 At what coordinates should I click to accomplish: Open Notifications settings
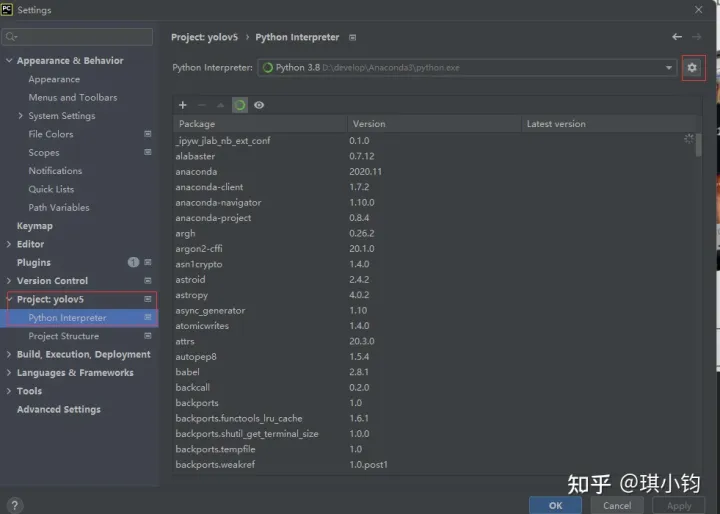point(55,170)
